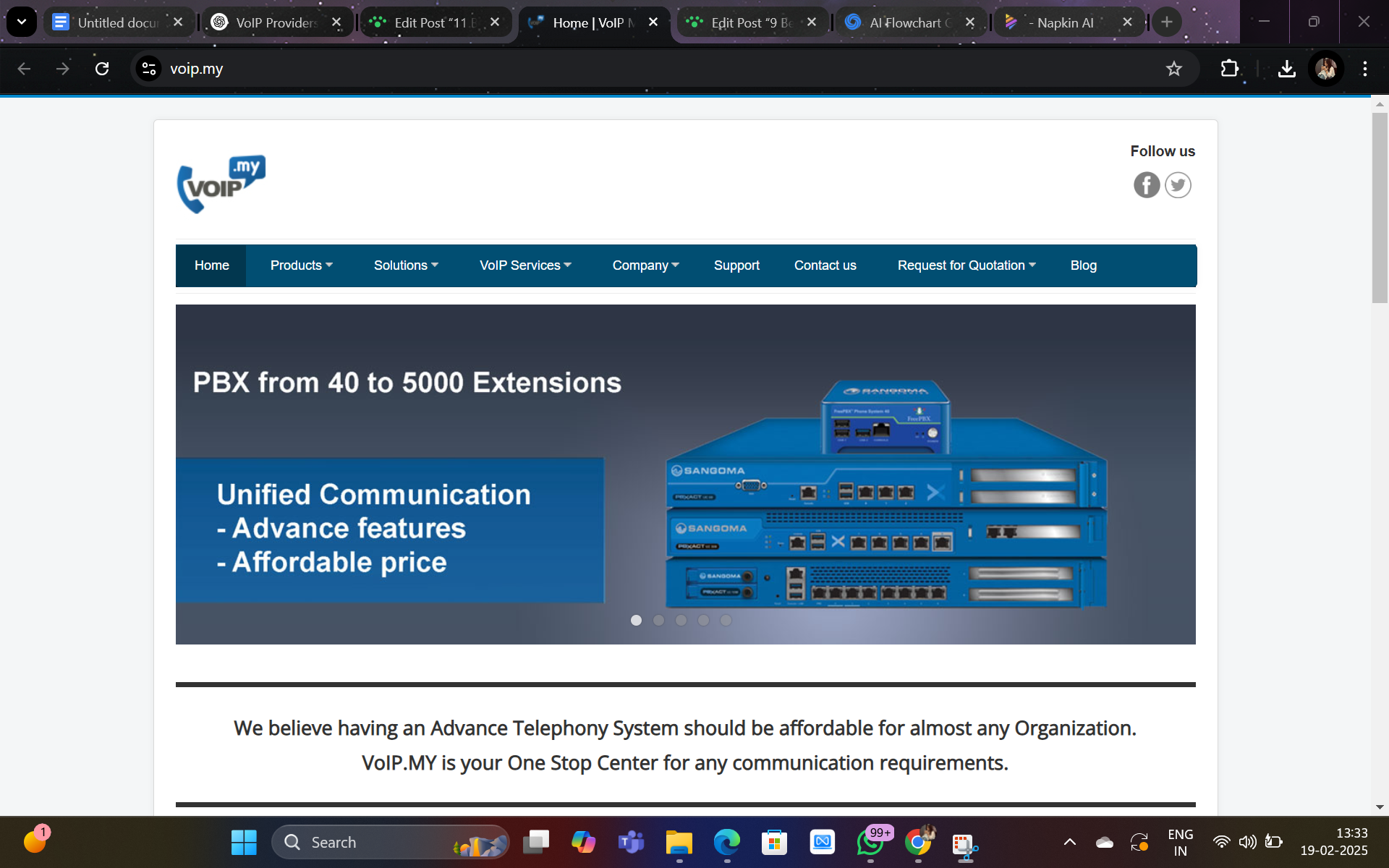This screenshot has height=868, width=1389.
Task: Open ENG IN language switcher
Action: (x=1180, y=843)
